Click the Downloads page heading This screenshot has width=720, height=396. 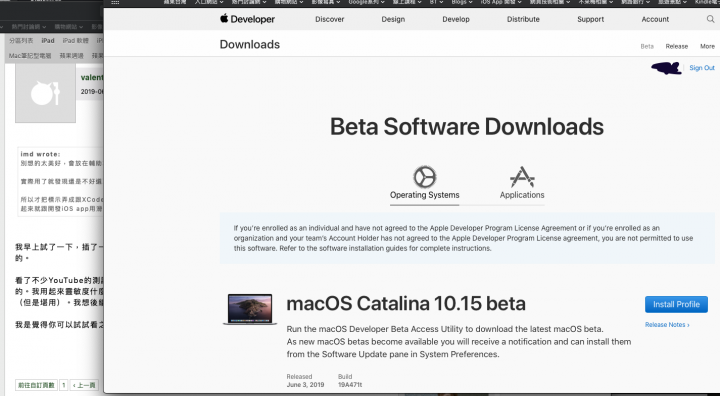pos(250,45)
